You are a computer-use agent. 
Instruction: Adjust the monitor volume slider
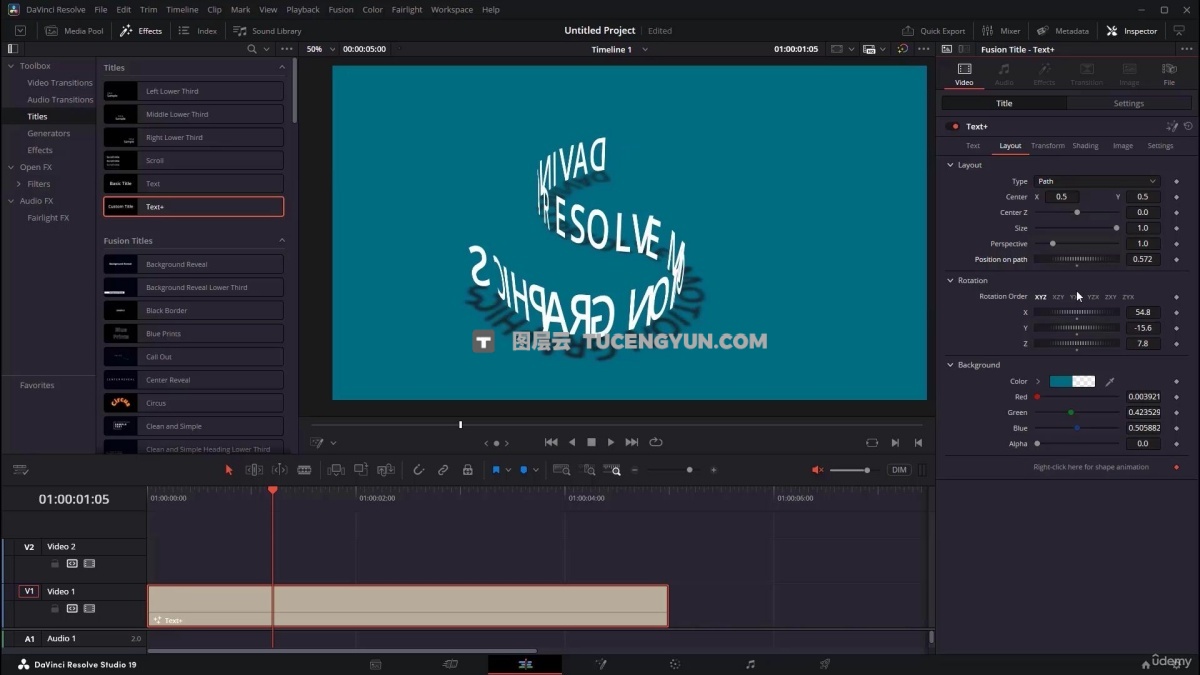850,470
